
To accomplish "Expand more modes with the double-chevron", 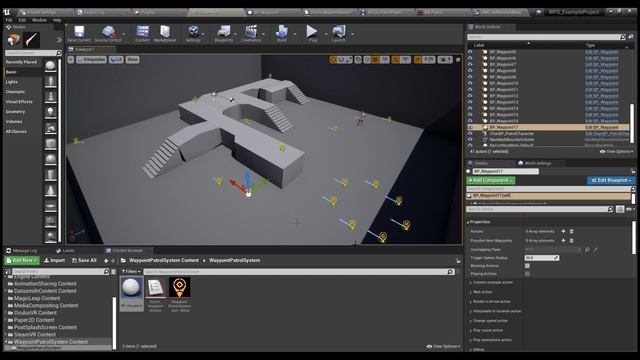I will coord(60,40).
